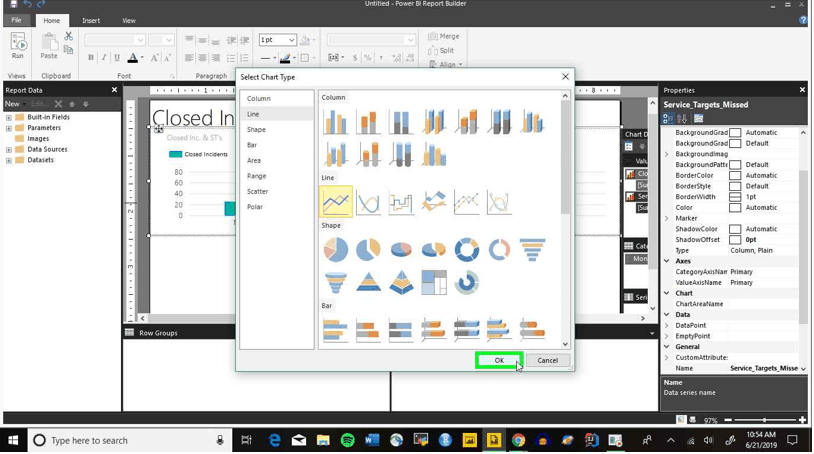
Task: Open Spotify from the taskbar
Action: point(347,441)
